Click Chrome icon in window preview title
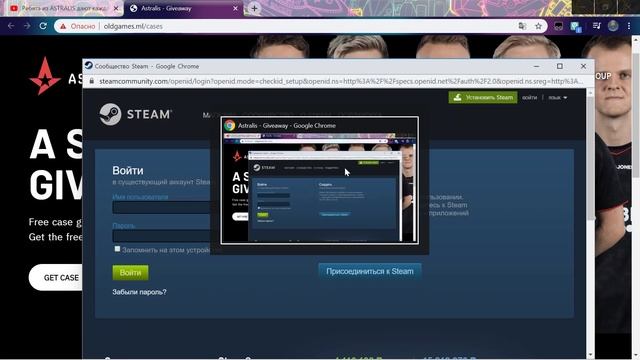The image size is (640, 360). coord(230,125)
